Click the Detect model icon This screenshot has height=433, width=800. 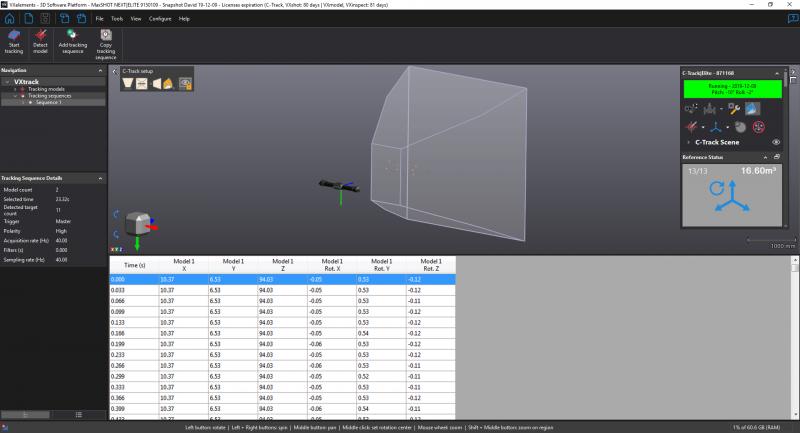(x=40, y=42)
